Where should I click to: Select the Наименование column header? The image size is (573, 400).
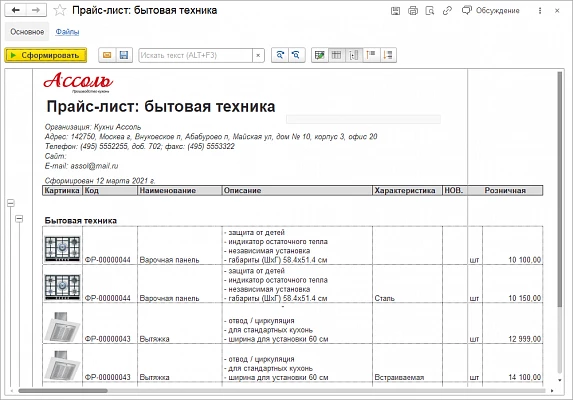click(x=180, y=191)
